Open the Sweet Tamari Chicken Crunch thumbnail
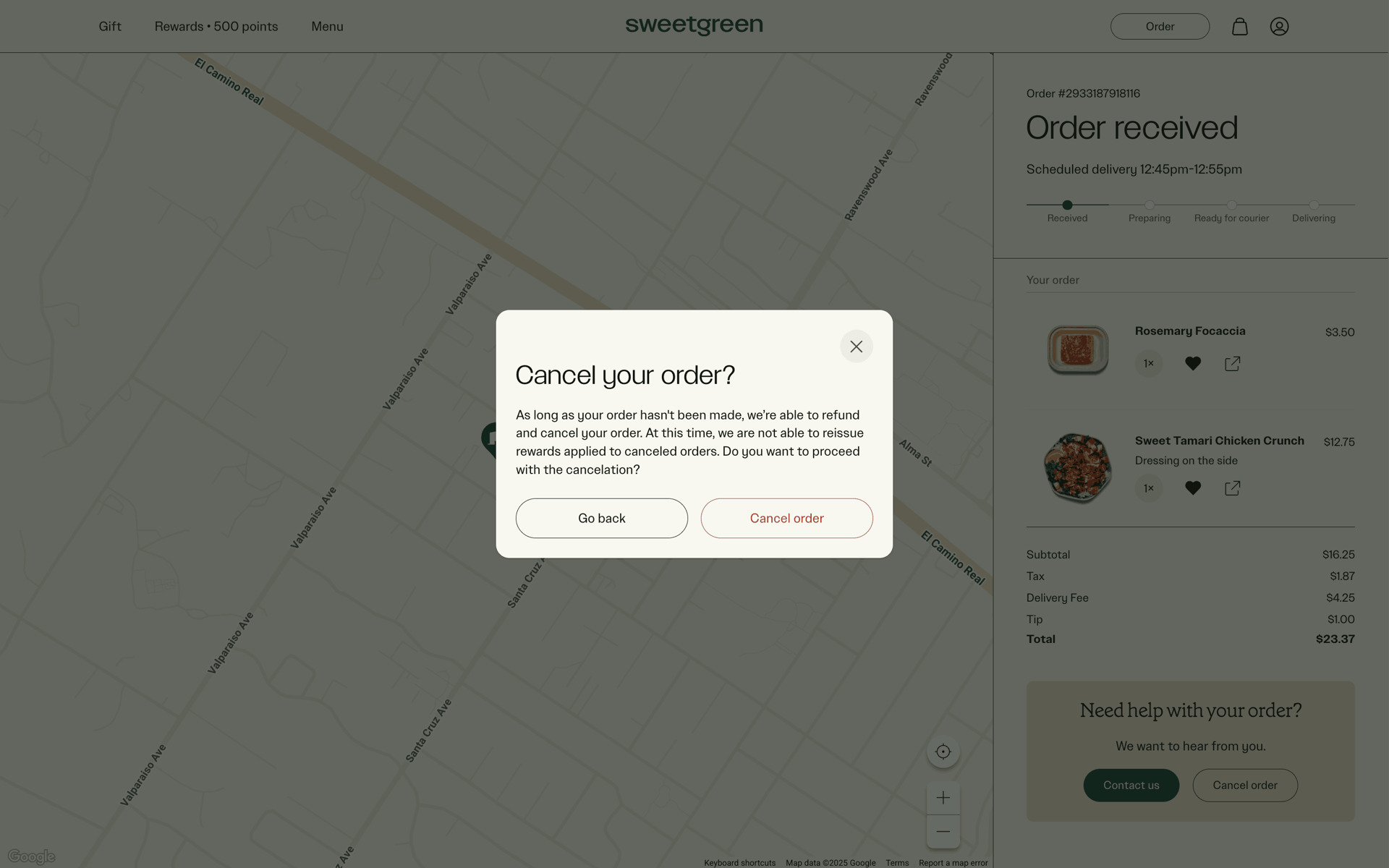The width and height of the screenshot is (1389, 868). [1077, 468]
